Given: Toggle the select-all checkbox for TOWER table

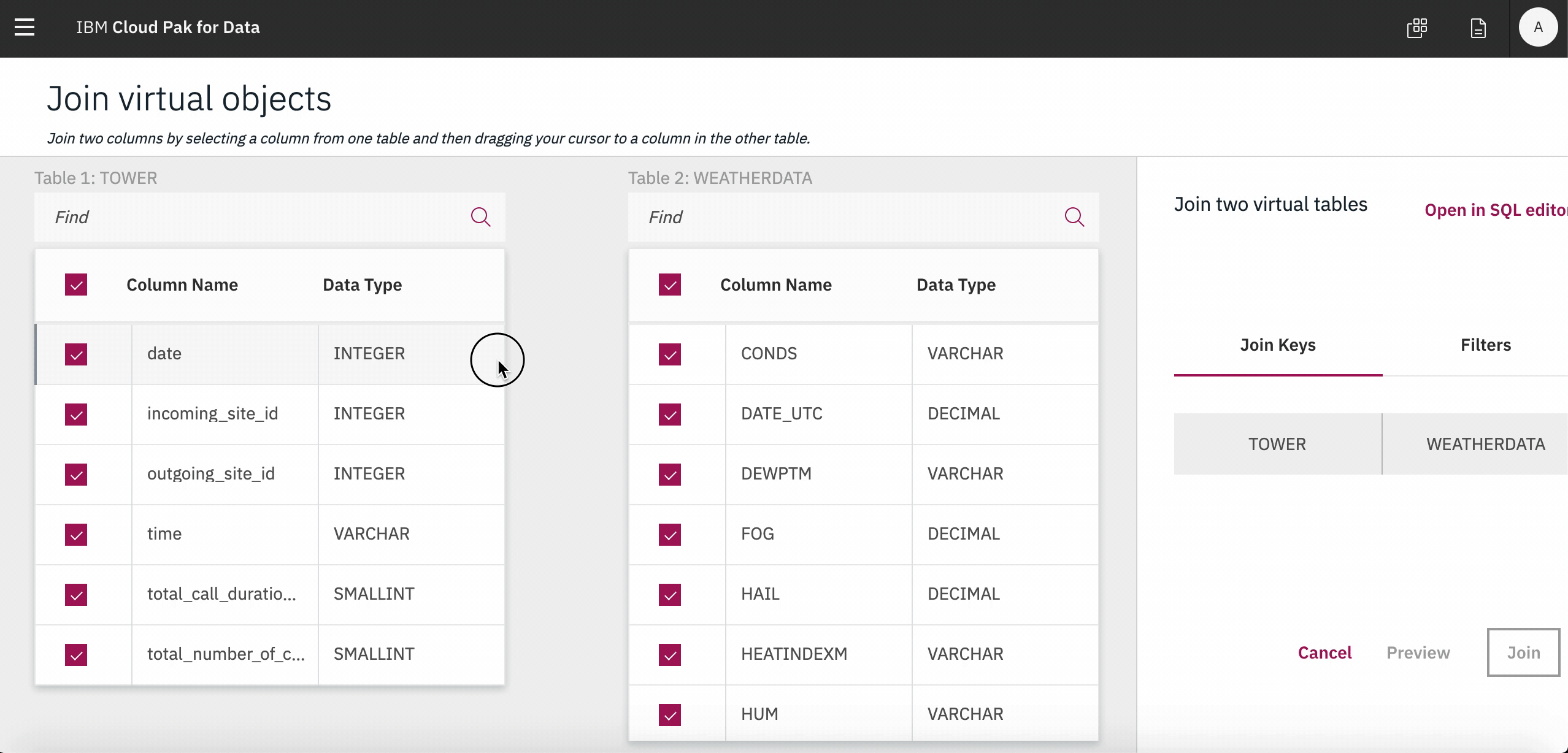Looking at the screenshot, I should [76, 285].
